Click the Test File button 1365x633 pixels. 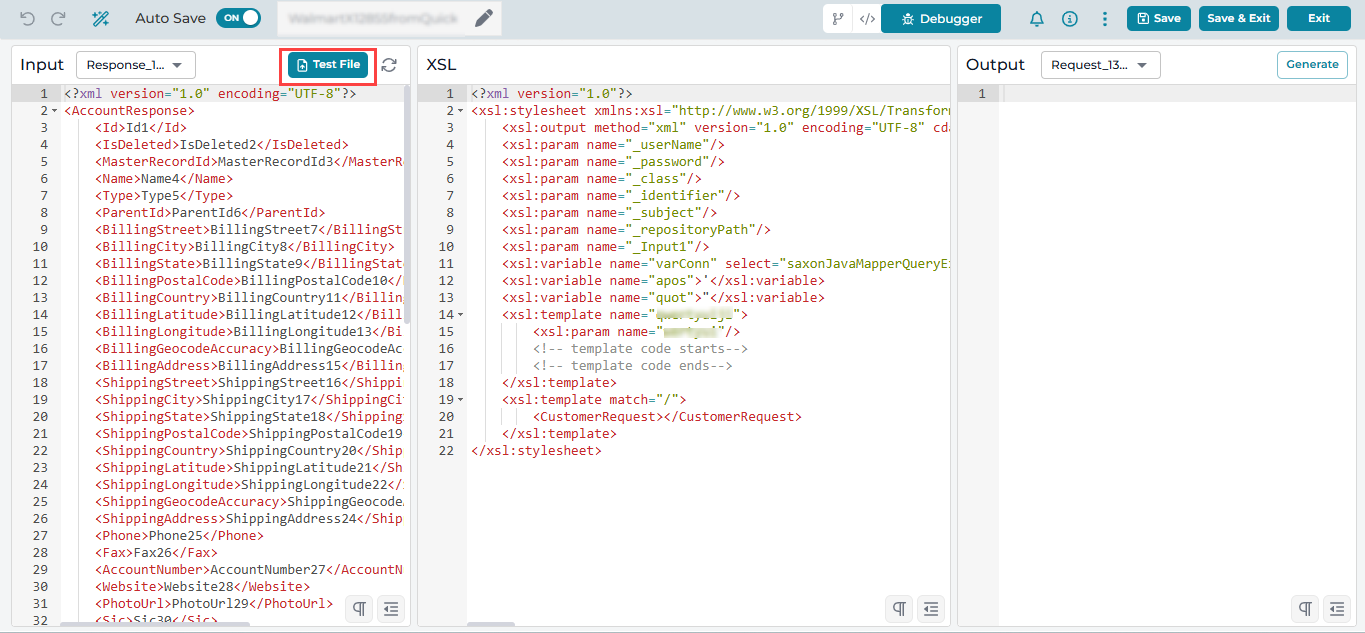pyautogui.click(x=328, y=65)
